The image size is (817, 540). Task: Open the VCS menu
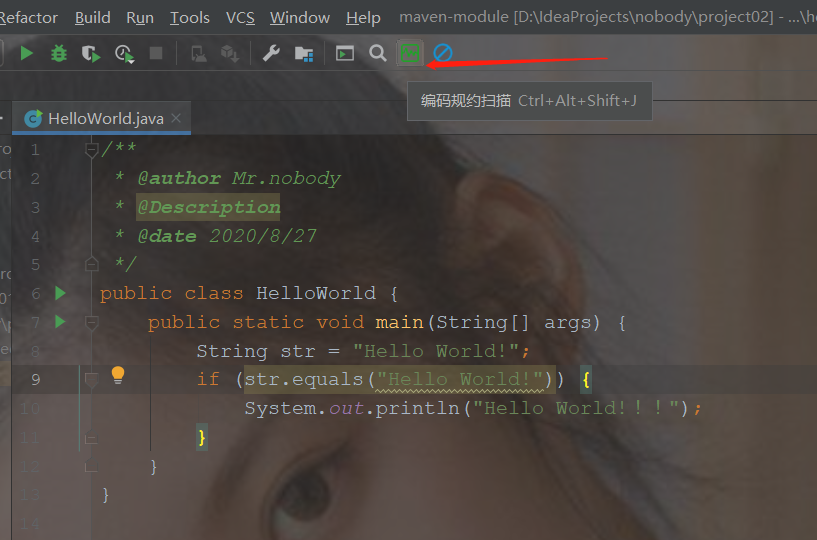click(x=240, y=18)
